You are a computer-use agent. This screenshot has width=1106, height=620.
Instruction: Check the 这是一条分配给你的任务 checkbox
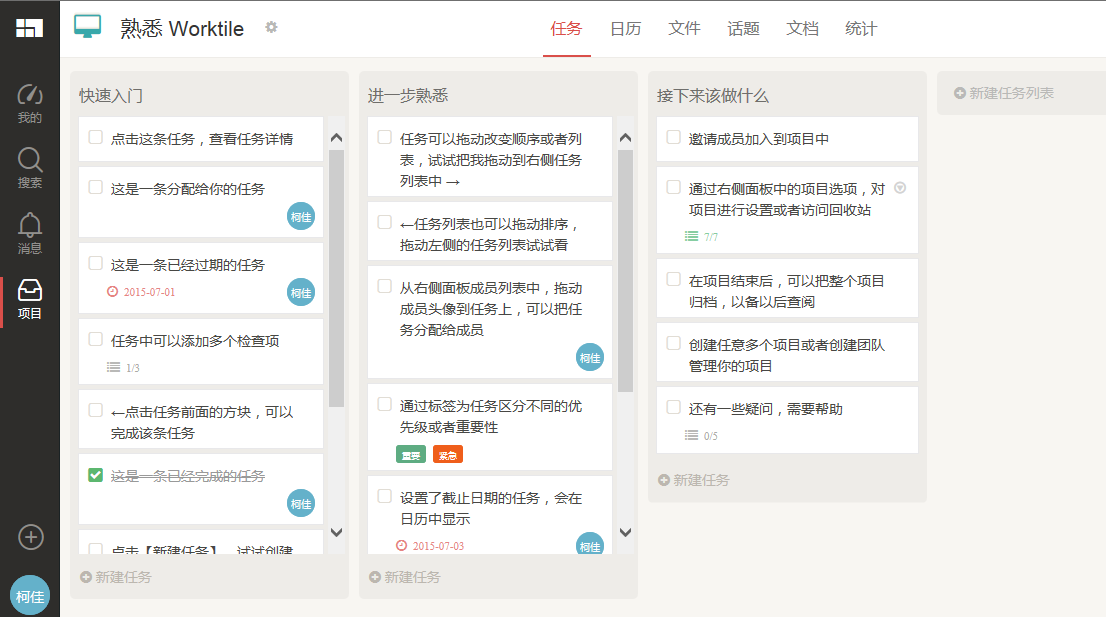pos(95,187)
